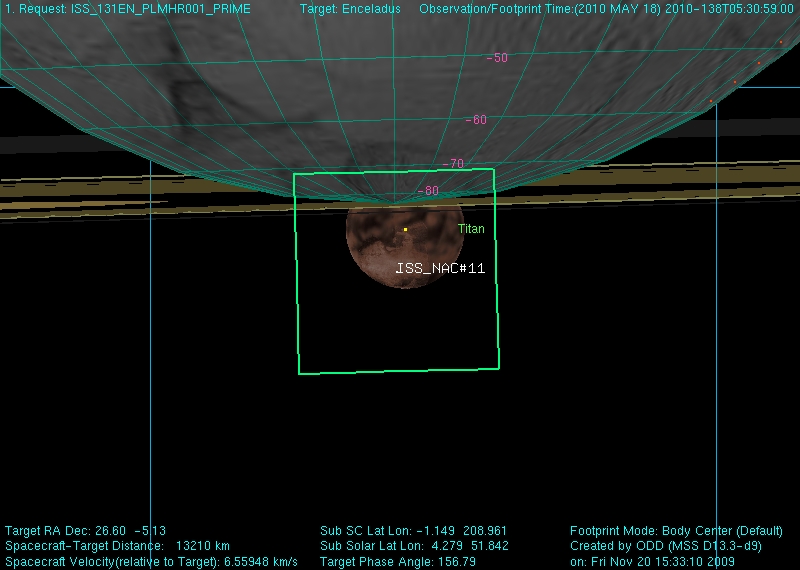Click the Observation/Footprint Time header text

point(606,9)
